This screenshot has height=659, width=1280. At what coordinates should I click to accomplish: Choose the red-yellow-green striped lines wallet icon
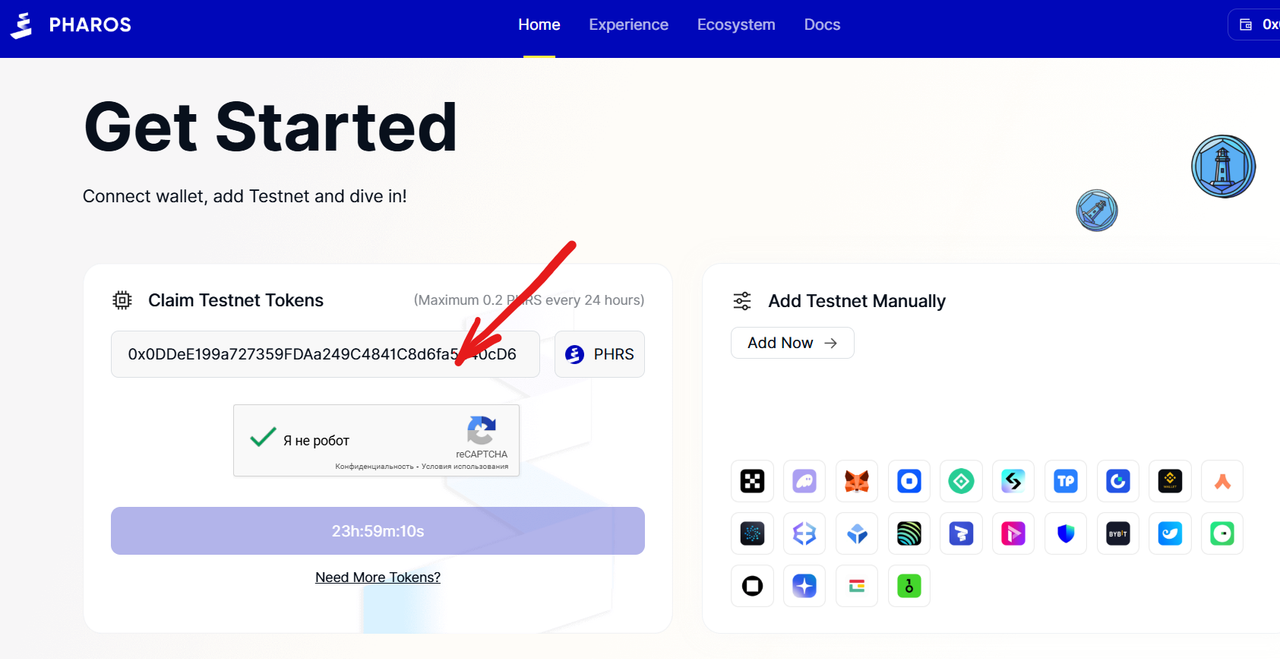coord(857,586)
